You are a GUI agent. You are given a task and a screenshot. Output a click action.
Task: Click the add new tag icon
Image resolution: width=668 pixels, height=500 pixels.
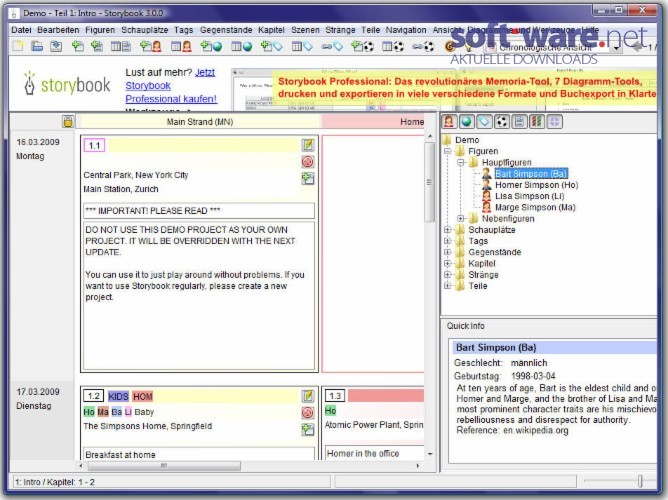pyautogui.click(x=272, y=46)
